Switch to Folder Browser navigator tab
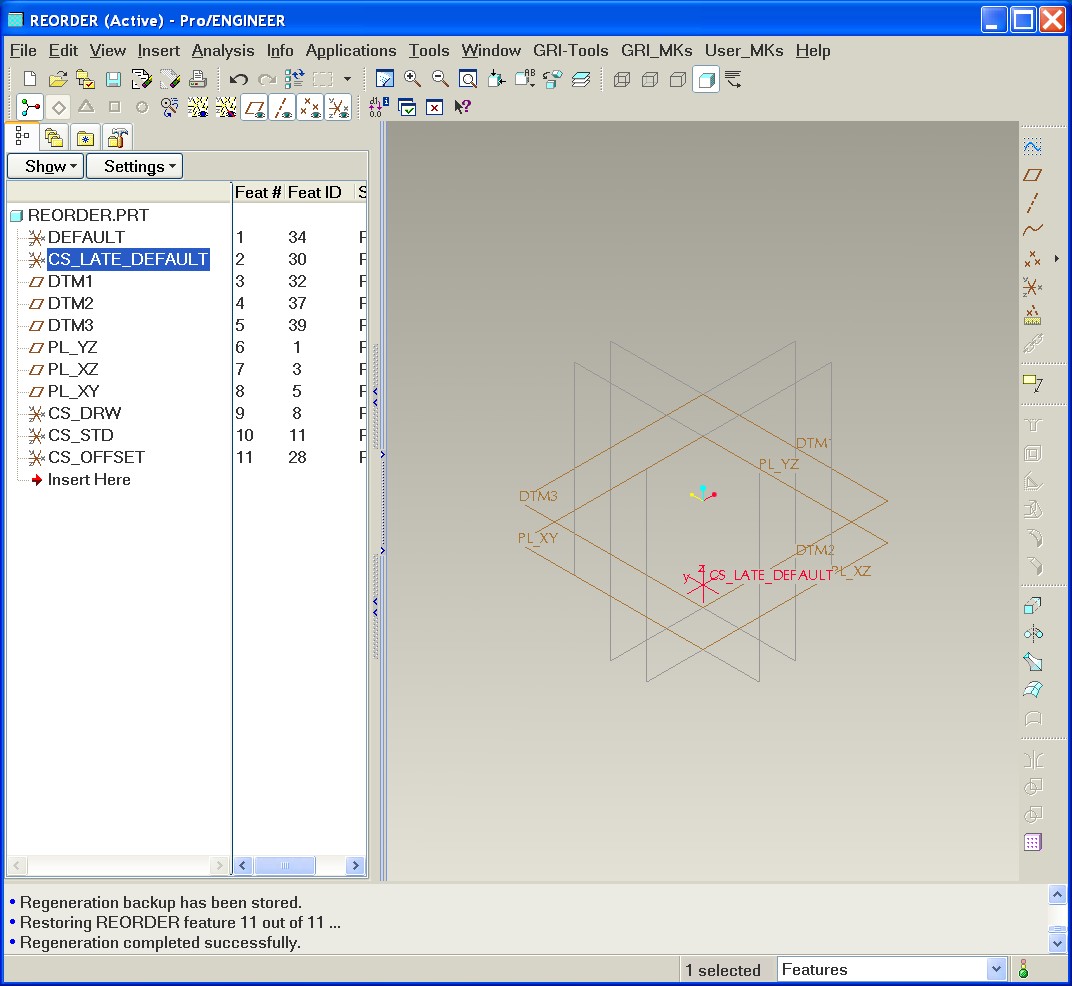This screenshot has height=986, width=1072. pos(53,137)
